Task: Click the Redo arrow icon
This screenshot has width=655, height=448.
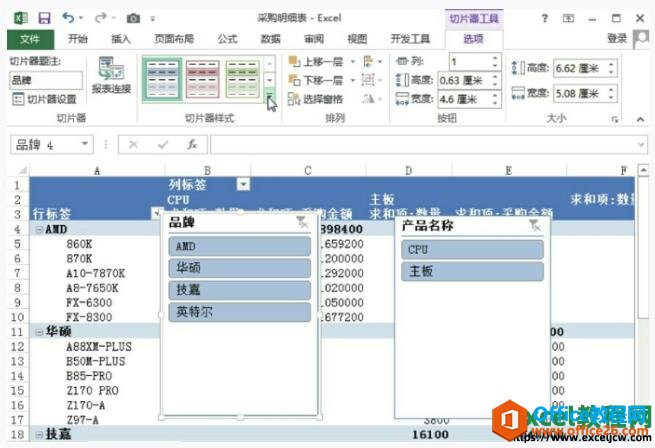Action: [x=101, y=18]
